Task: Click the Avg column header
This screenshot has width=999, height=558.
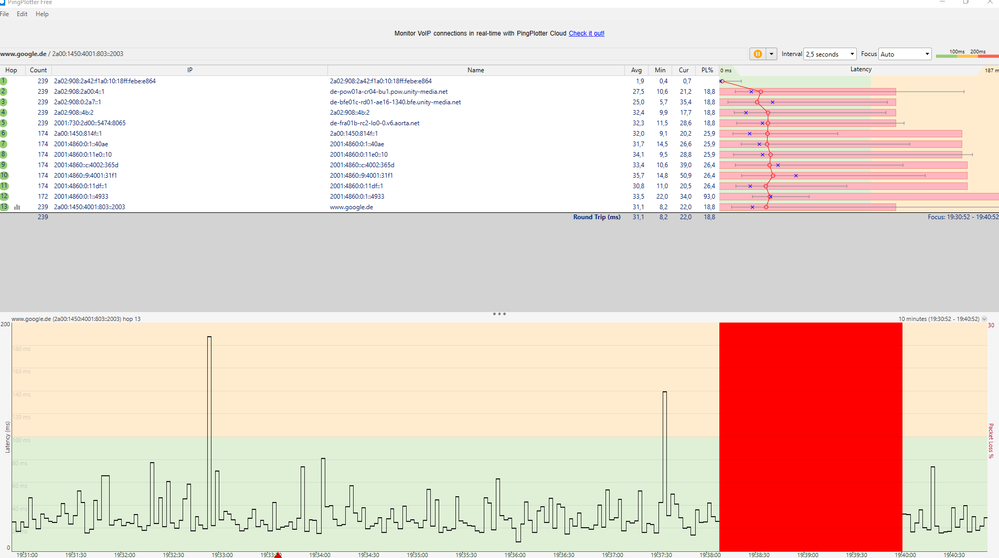Action: (636, 70)
